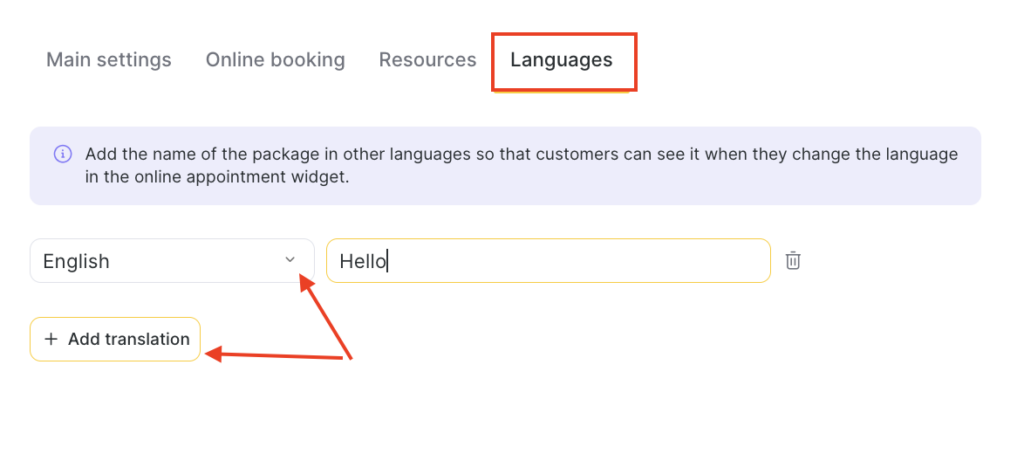Place cursor after Hello in name field

click(388, 262)
